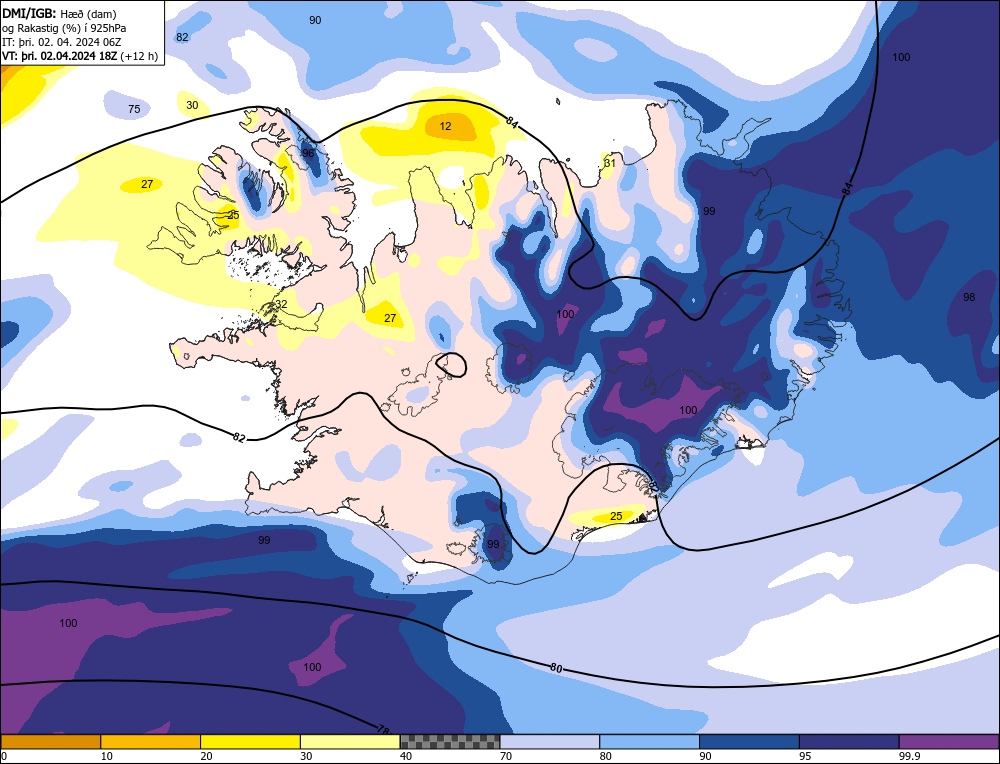Click the '27' value over the western sea
This screenshot has width=1000, height=764.
[147, 184]
